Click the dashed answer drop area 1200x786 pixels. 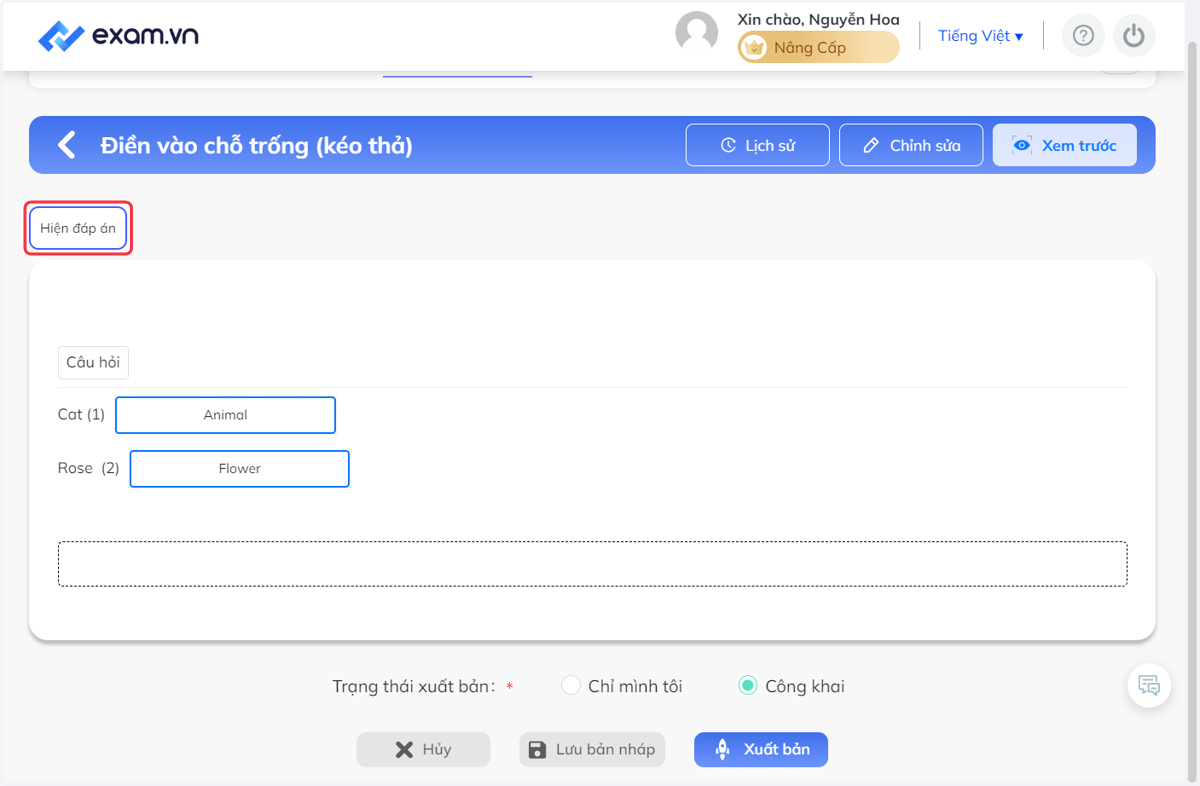tap(593, 564)
